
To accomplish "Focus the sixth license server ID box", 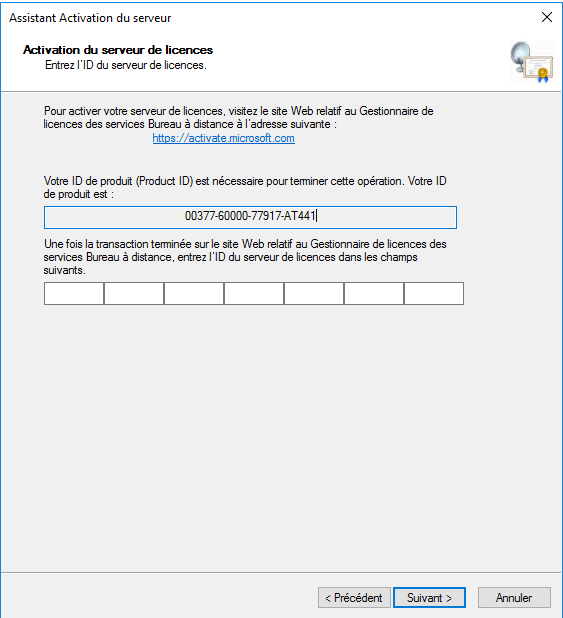I will pyautogui.click(x=374, y=293).
